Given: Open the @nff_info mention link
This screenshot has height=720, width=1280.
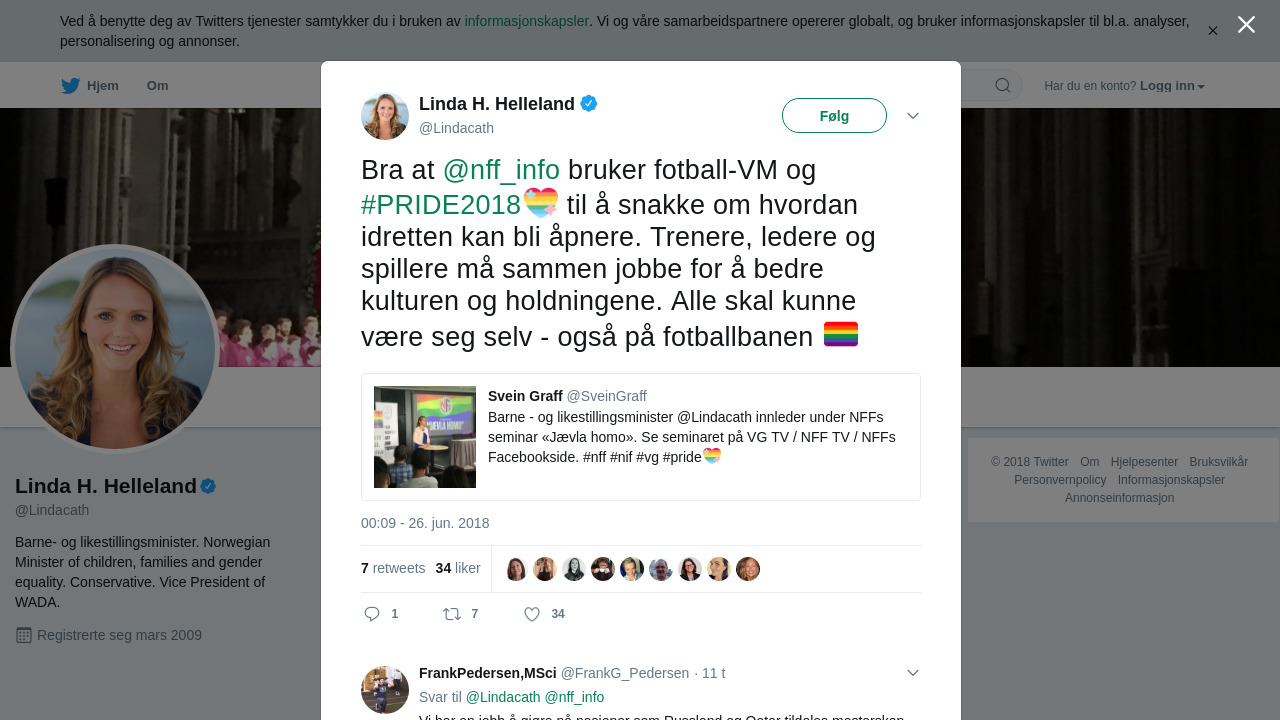Looking at the screenshot, I should (501, 170).
